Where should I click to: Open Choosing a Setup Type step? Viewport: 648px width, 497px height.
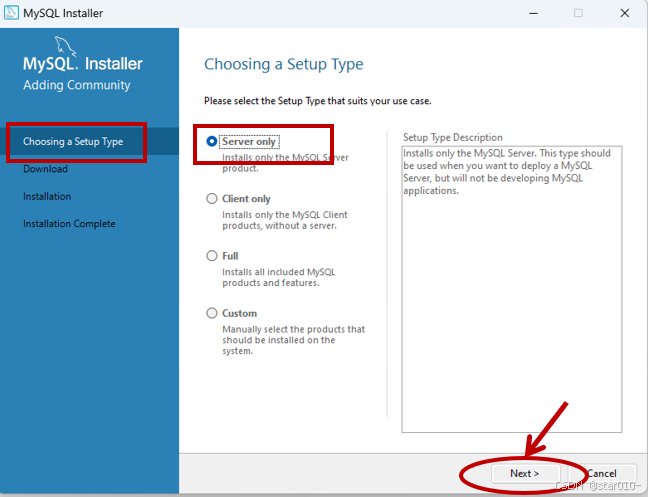tap(89, 141)
